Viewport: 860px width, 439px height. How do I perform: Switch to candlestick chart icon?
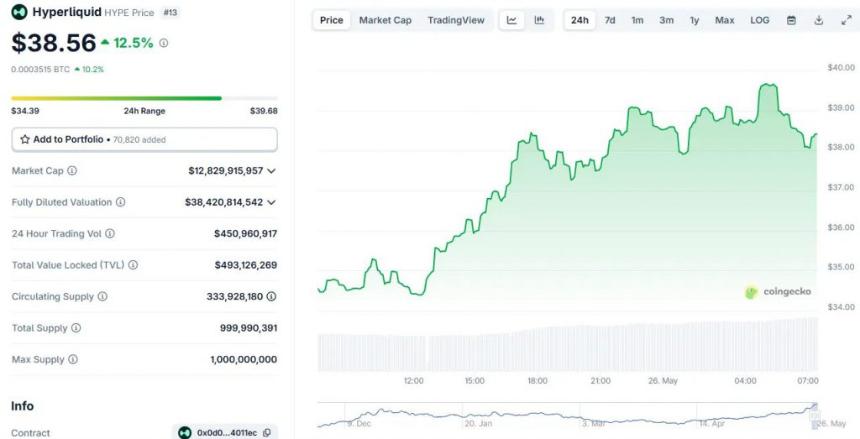tap(540, 20)
